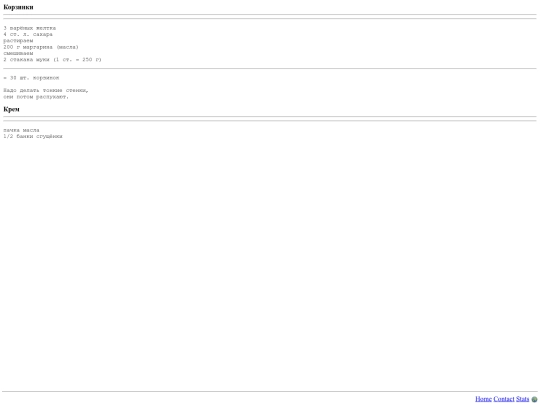Click the text "= 38 шт. корзинок"

pyautogui.click(x=31, y=78)
